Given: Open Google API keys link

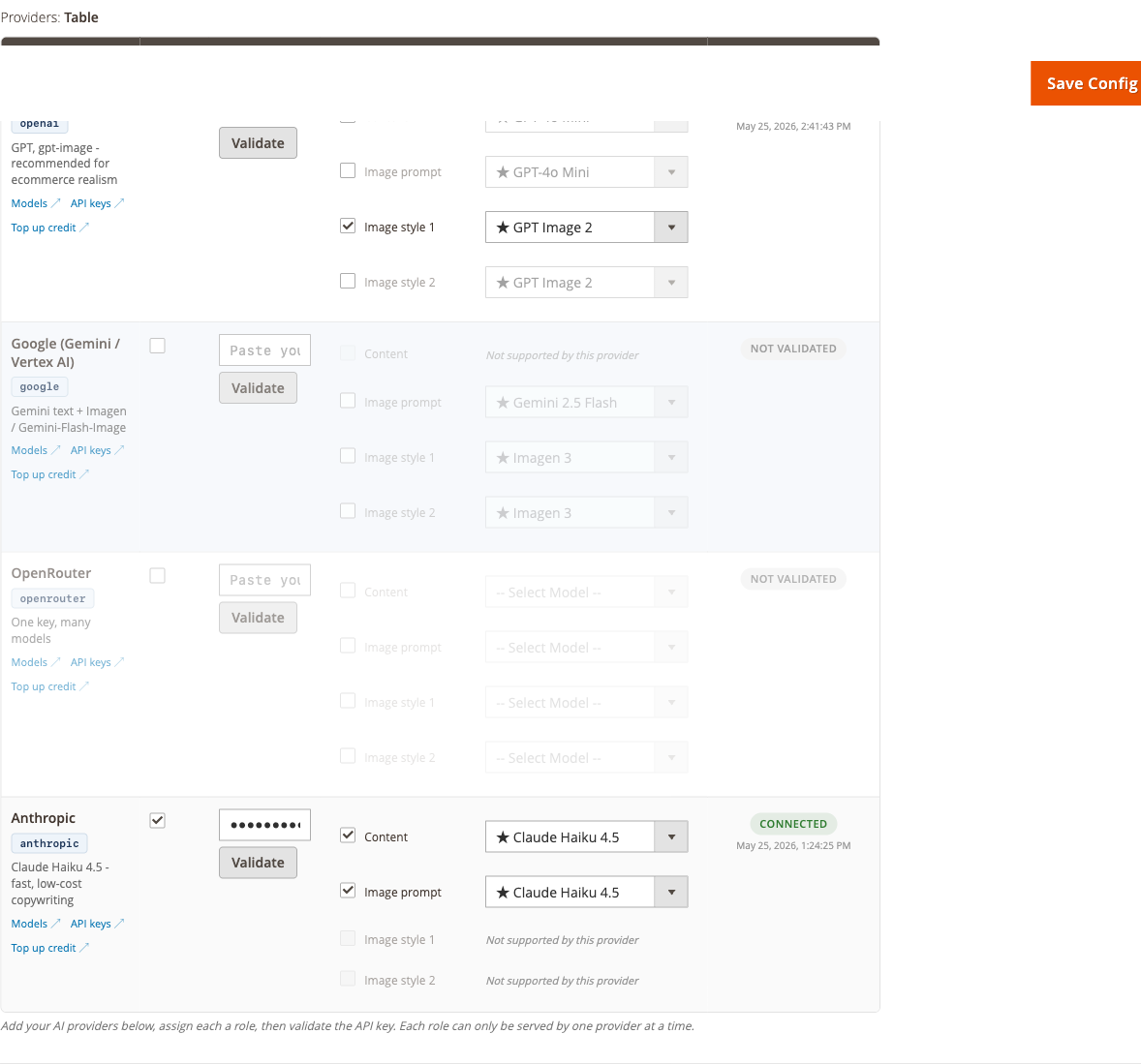Looking at the screenshot, I should 97,450.
